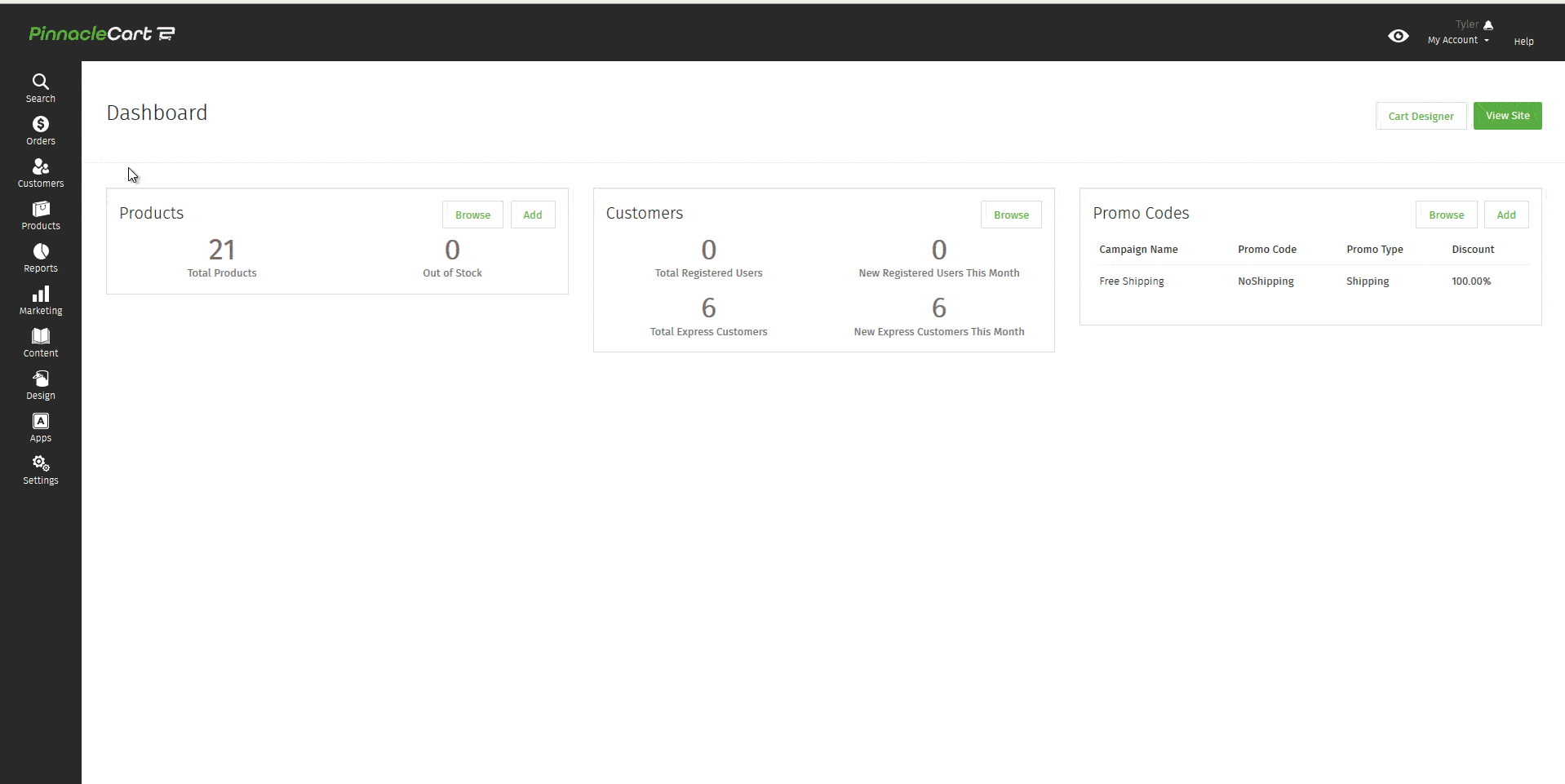Click the notification bell icon
This screenshot has width=1565, height=784.
[1488, 25]
